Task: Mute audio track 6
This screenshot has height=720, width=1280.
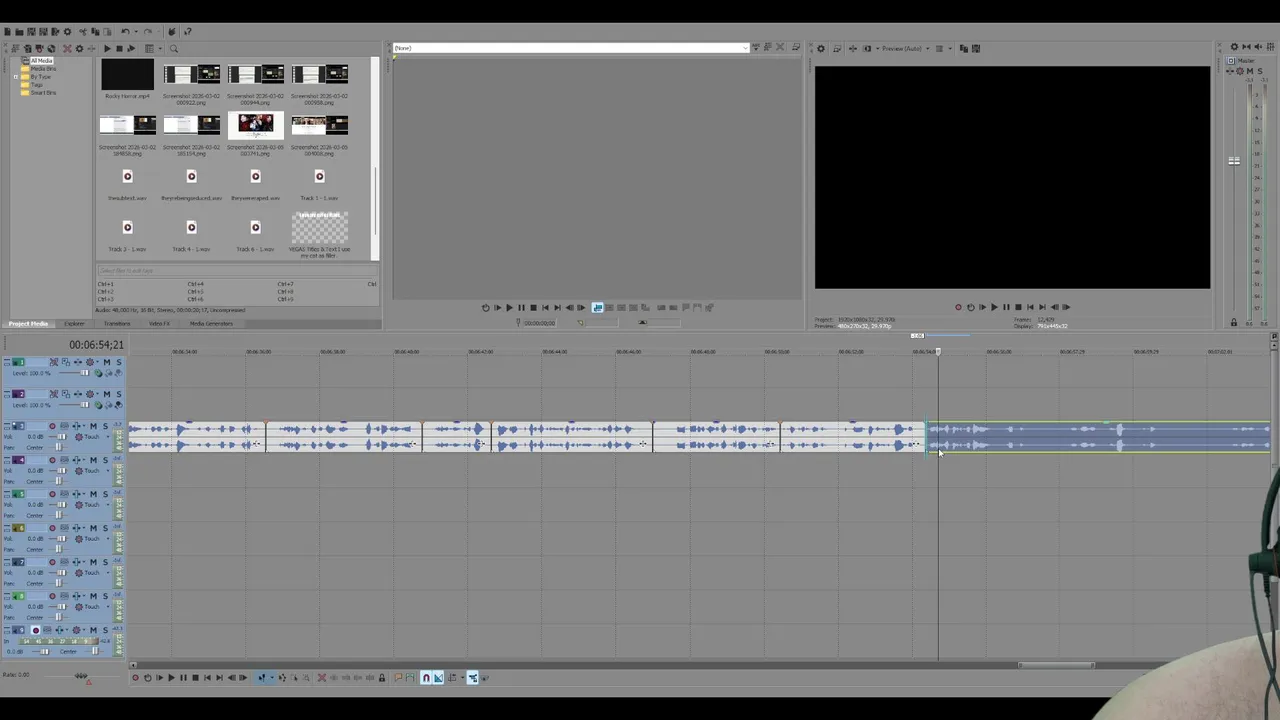Action: tap(93, 528)
